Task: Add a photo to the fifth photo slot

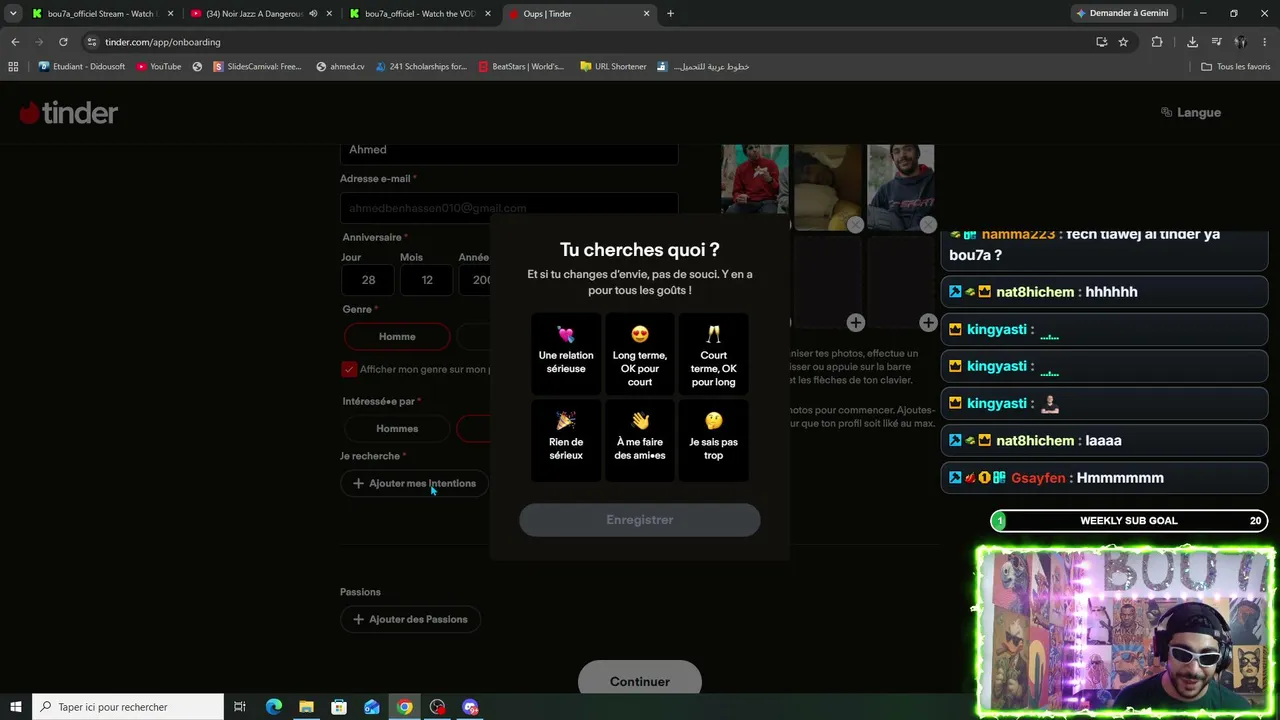Action: pos(855,322)
